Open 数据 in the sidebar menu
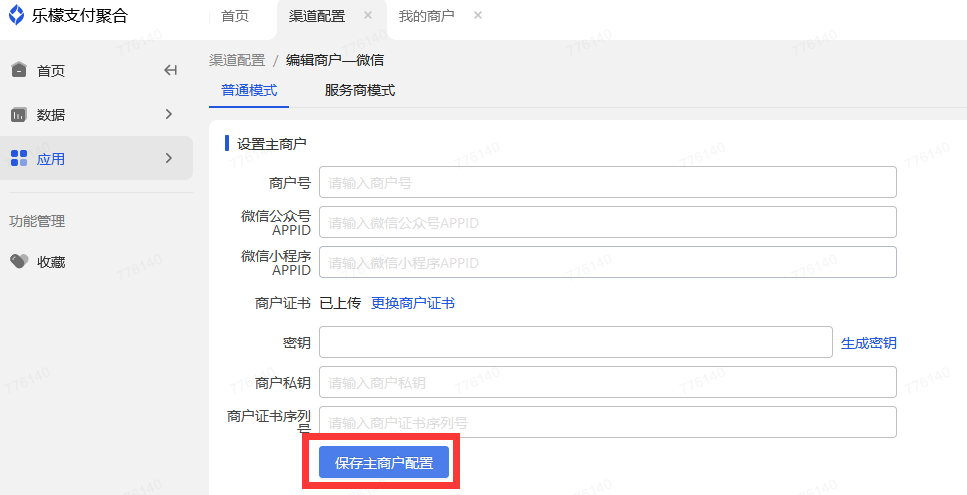This screenshot has height=495, width=967. click(96, 115)
